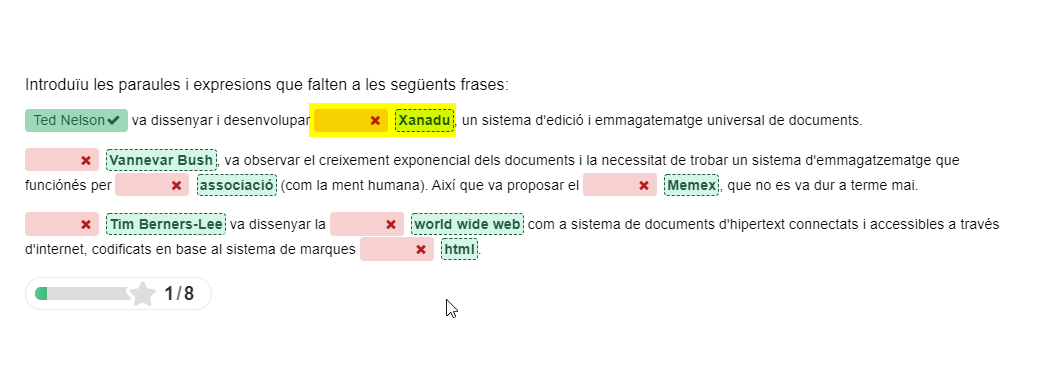Click the red X before Memex
Screen dimensions: 1050x371
[644, 186]
